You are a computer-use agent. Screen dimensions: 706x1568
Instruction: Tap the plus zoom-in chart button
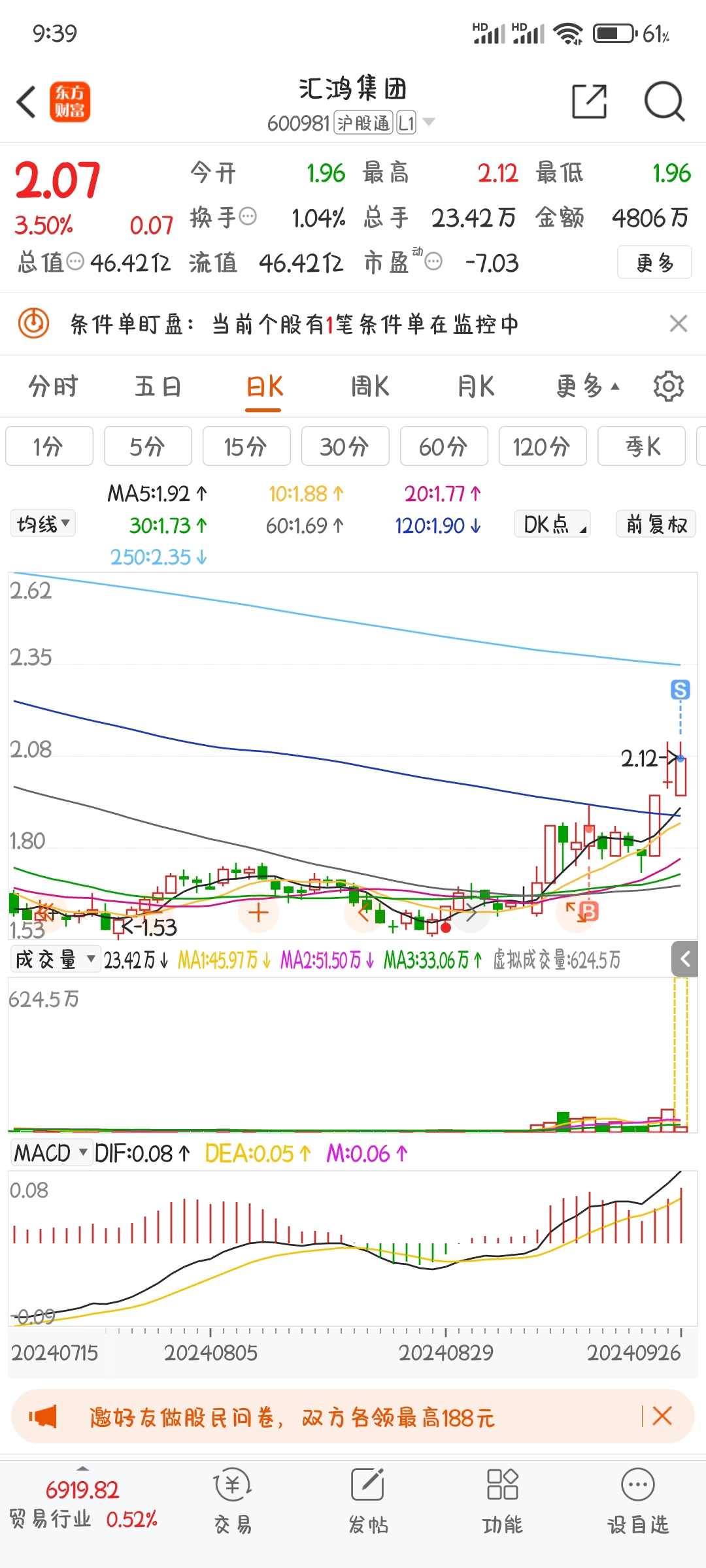point(258,912)
